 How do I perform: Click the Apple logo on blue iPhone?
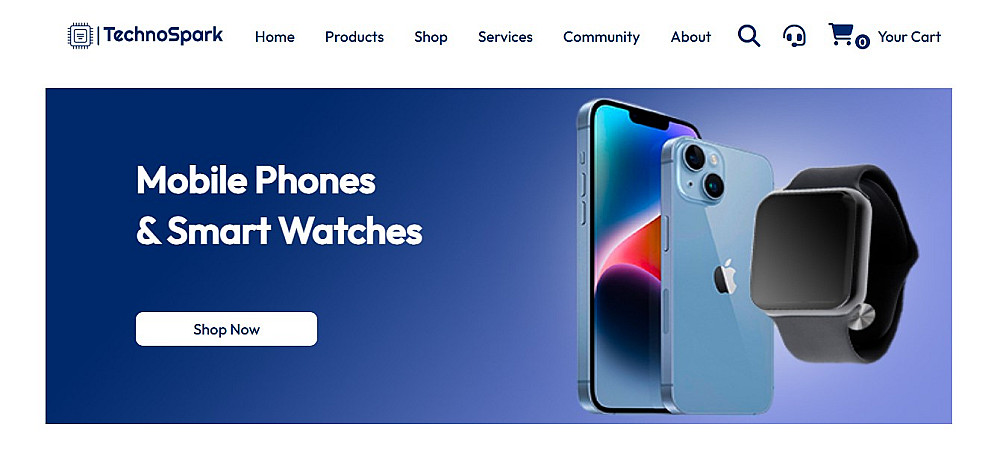[x=725, y=277]
